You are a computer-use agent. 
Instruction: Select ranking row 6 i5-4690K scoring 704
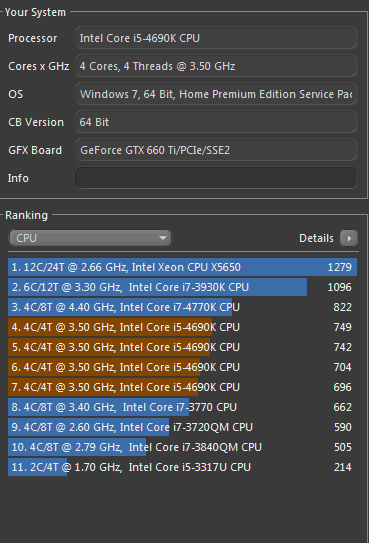click(182, 367)
